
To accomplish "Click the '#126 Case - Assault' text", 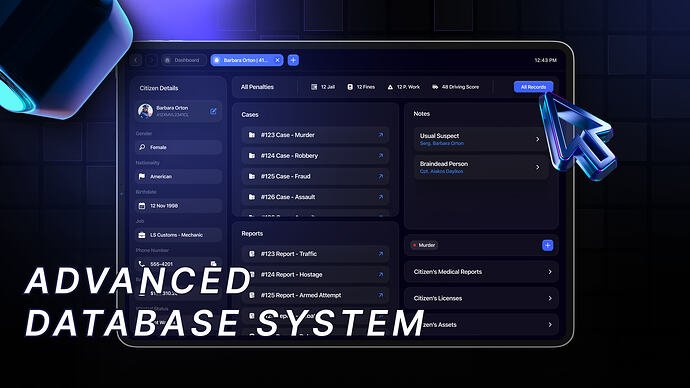I will click(x=288, y=197).
